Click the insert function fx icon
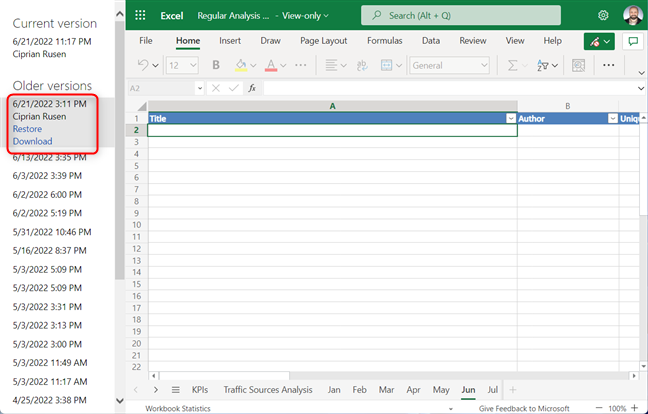Viewport: 648px width, 414px height. (x=252, y=88)
